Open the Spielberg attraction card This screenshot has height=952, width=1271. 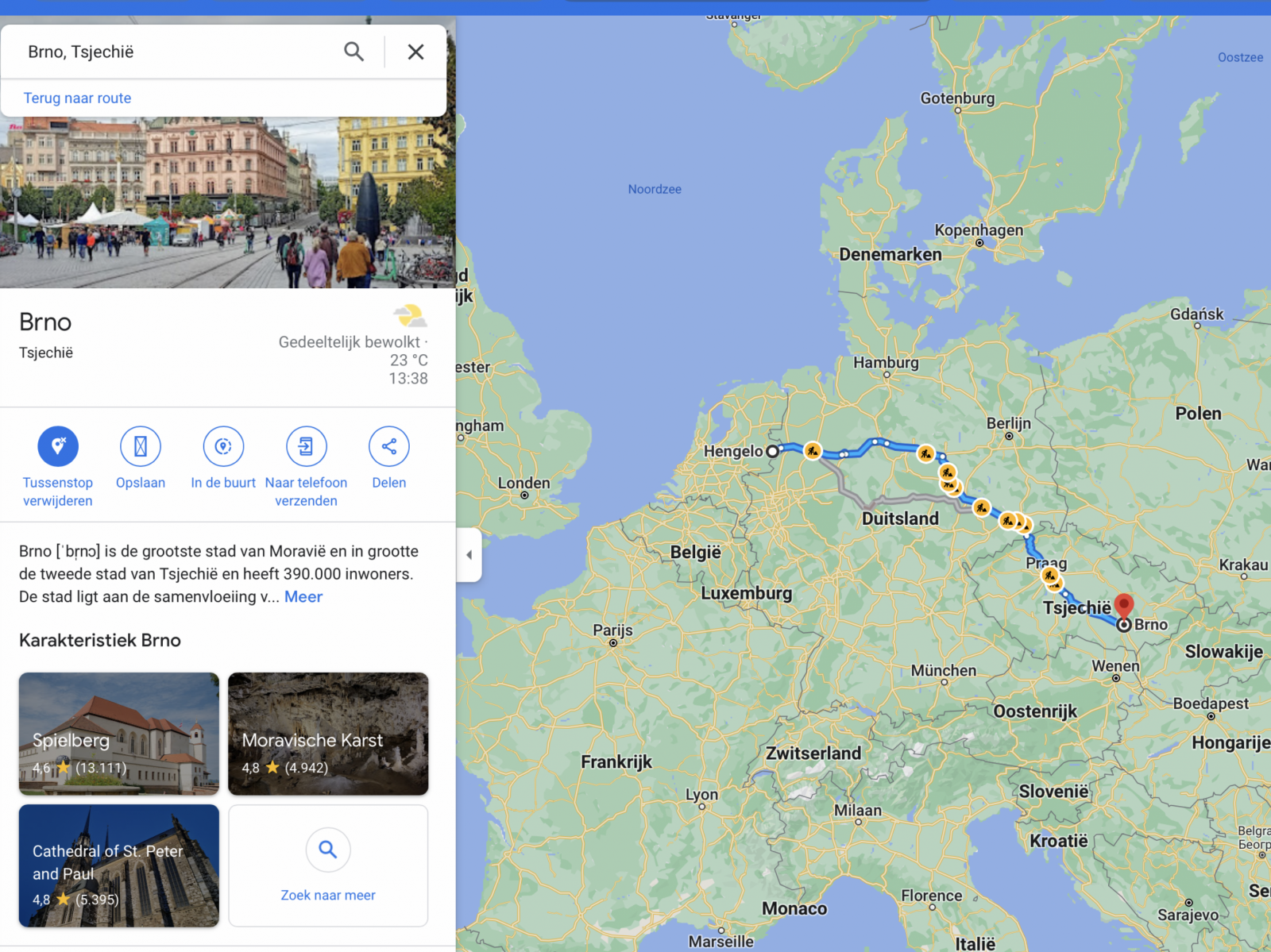pos(119,734)
